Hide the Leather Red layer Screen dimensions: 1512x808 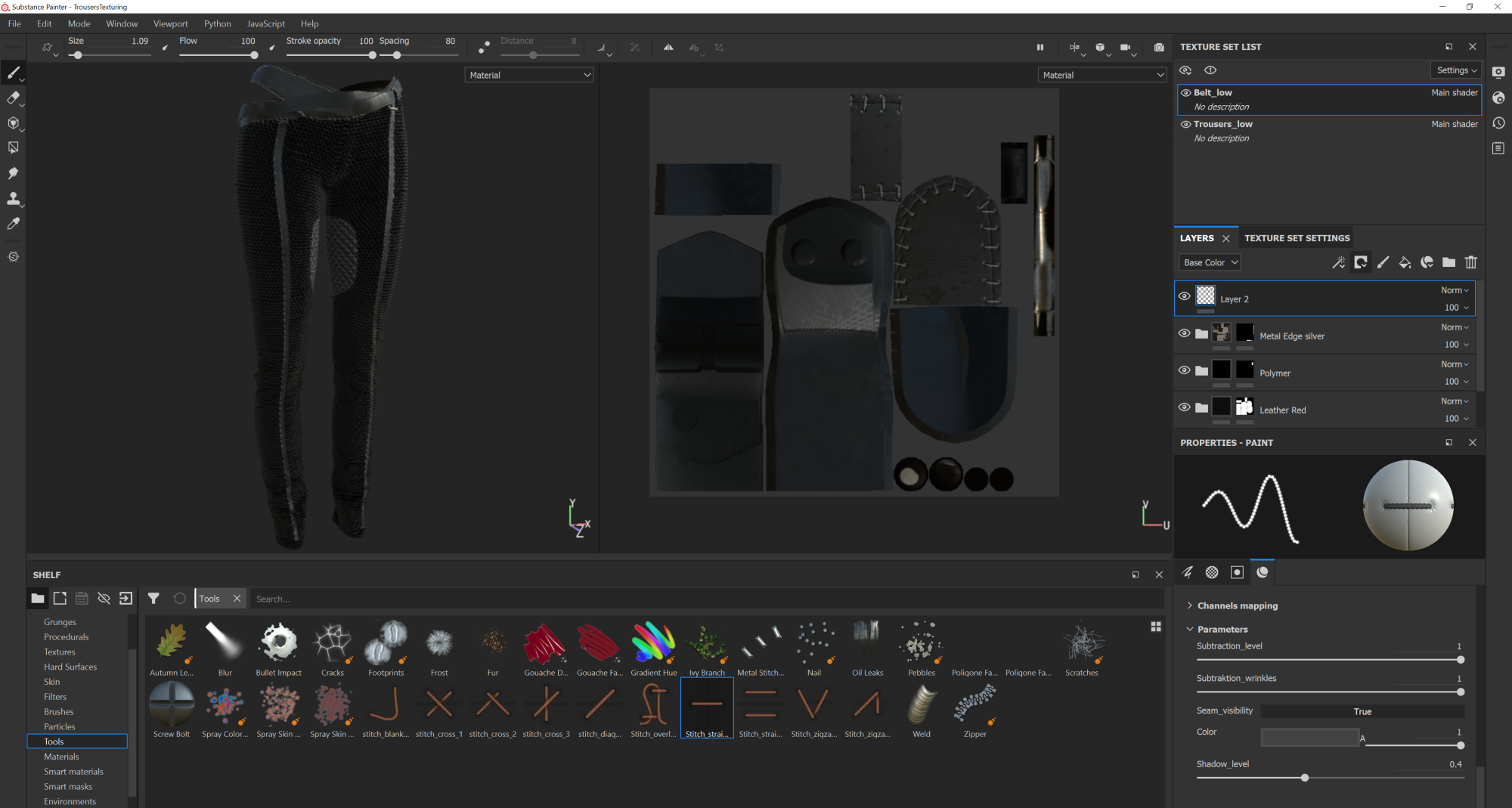(x=1184, y=407)
